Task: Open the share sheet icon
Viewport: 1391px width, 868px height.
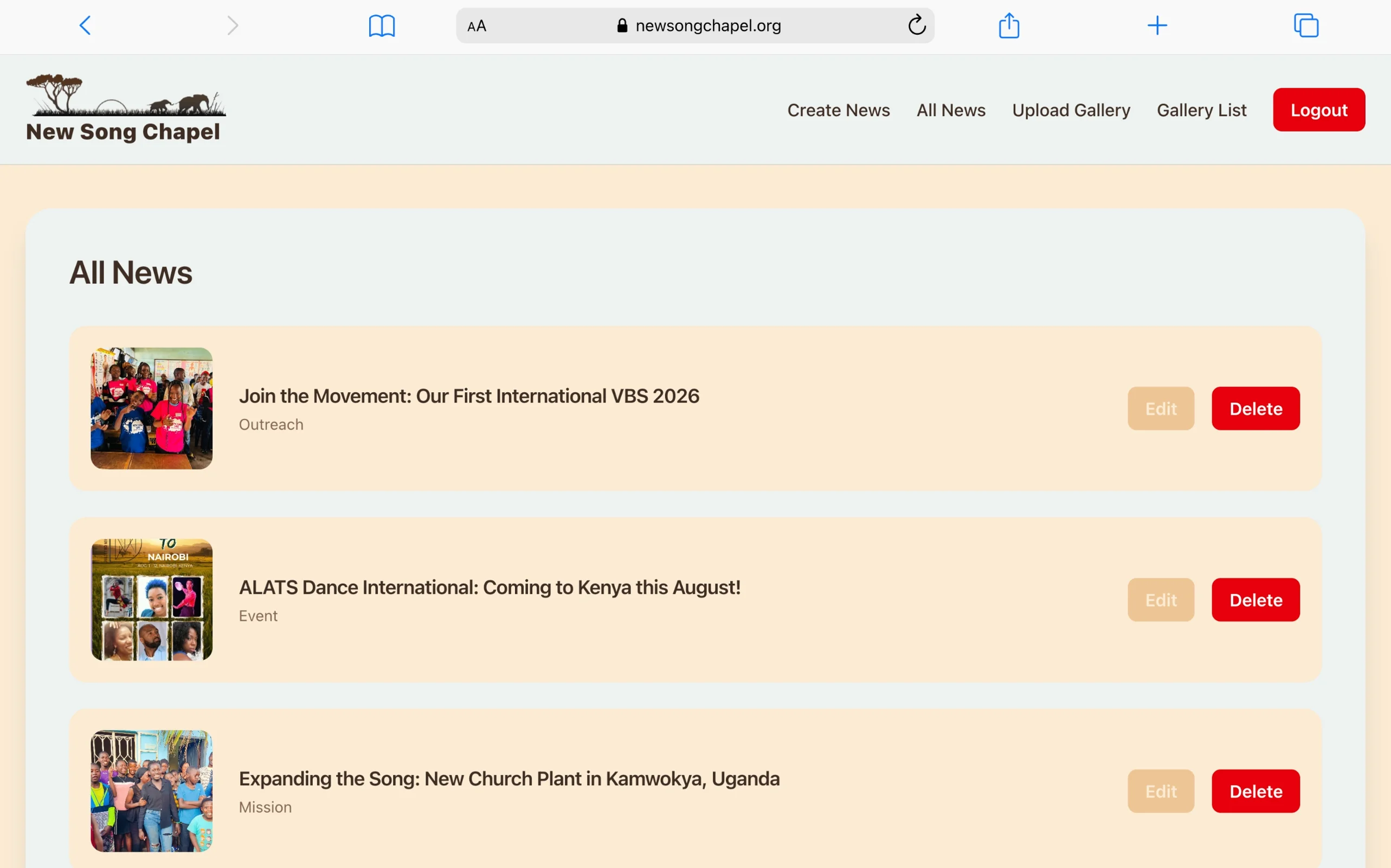Action: [x=1009, y=25]
